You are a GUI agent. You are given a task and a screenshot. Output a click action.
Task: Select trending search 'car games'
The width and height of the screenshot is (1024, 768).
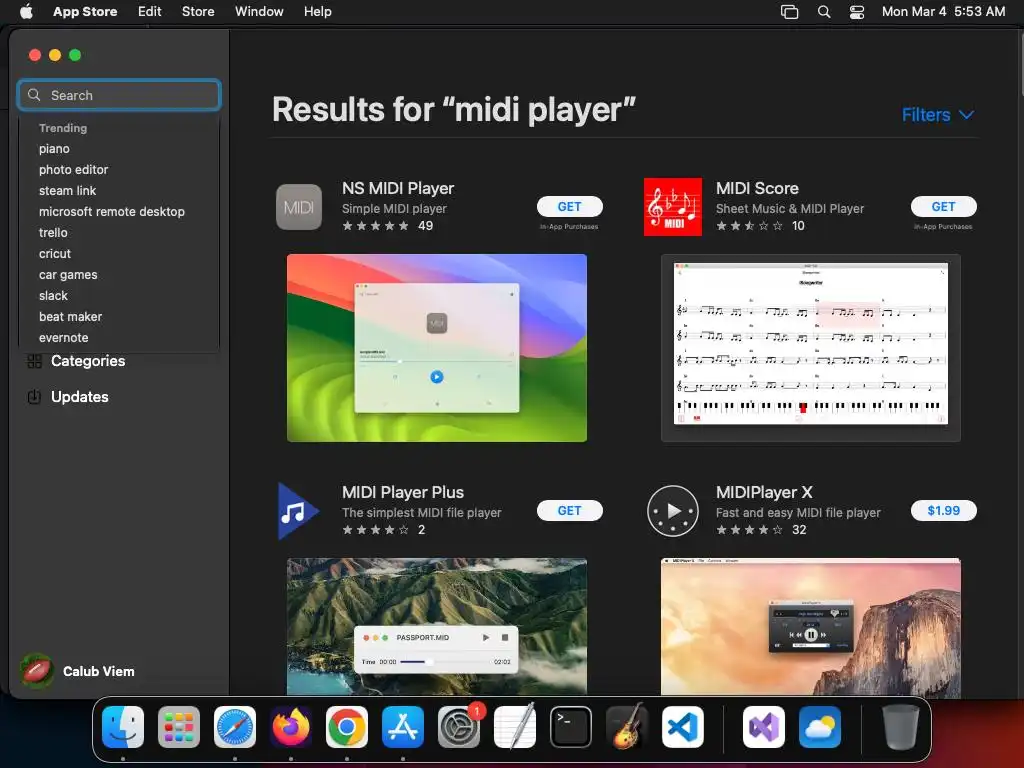[68, 275]
